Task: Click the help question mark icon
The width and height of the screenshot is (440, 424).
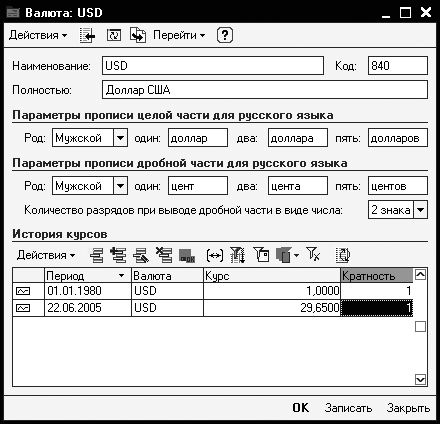Action: pyautogui.click(x=225, y=35)
